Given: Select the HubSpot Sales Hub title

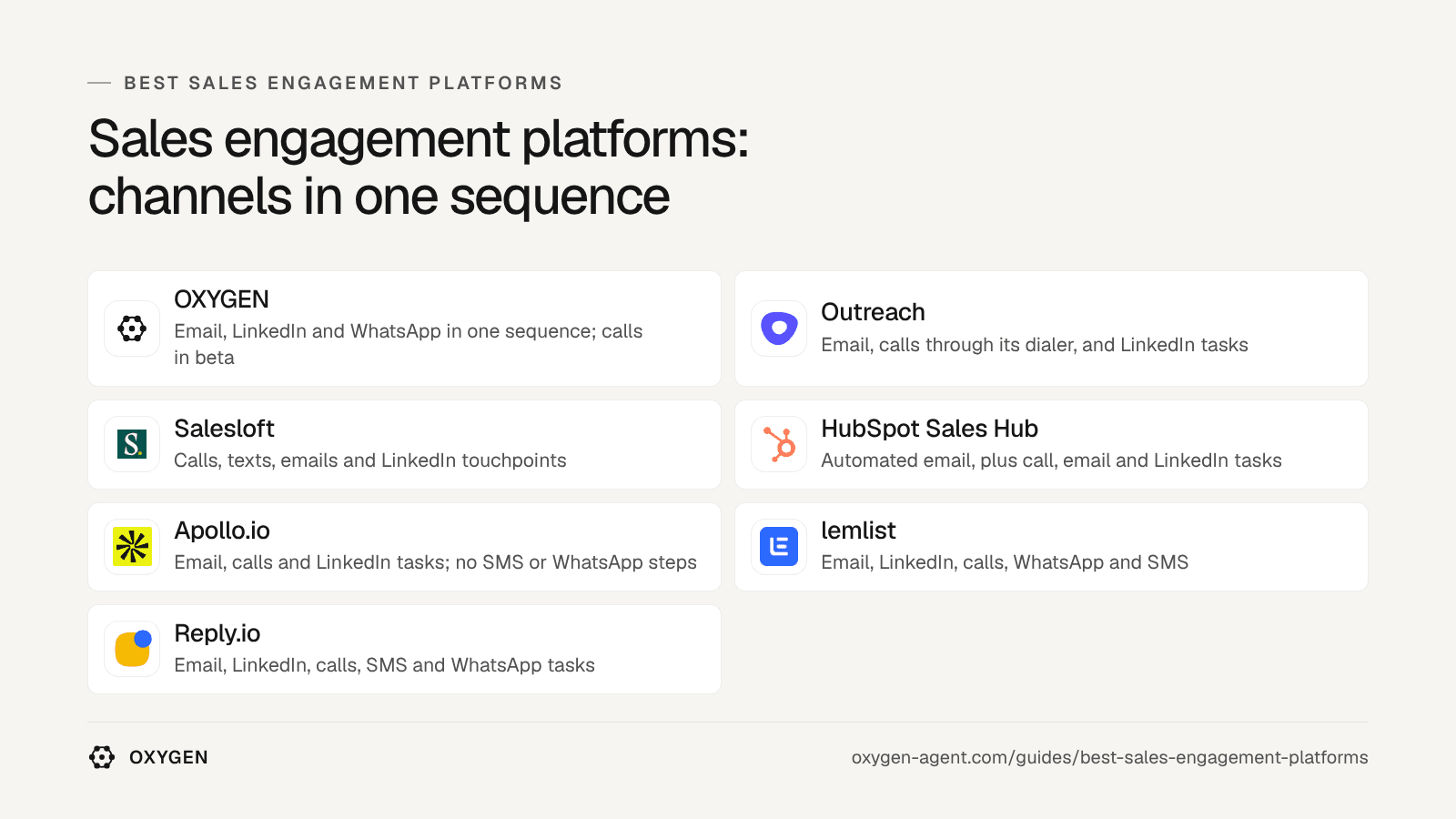Looking at the screenshot, I should click(x=929, y=429).
